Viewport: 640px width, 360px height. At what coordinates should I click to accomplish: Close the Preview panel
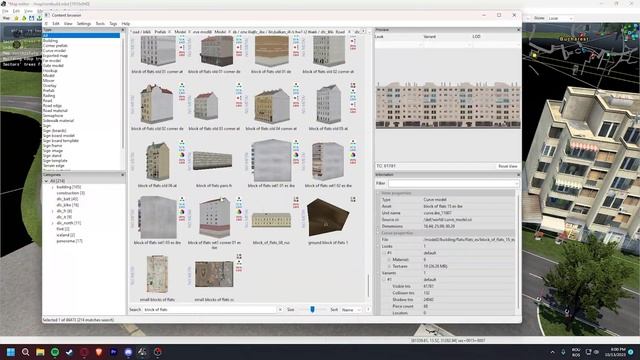(518, 30)
